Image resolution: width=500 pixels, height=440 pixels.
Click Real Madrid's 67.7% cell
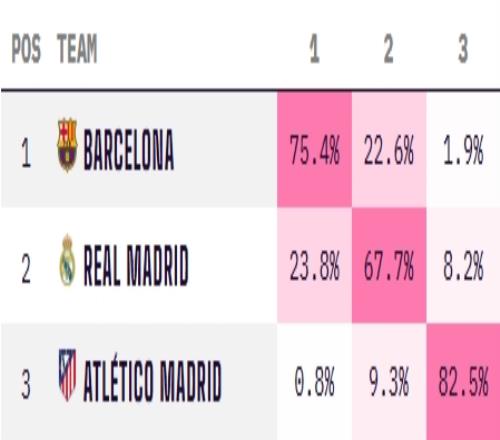(x=389, y=265)
